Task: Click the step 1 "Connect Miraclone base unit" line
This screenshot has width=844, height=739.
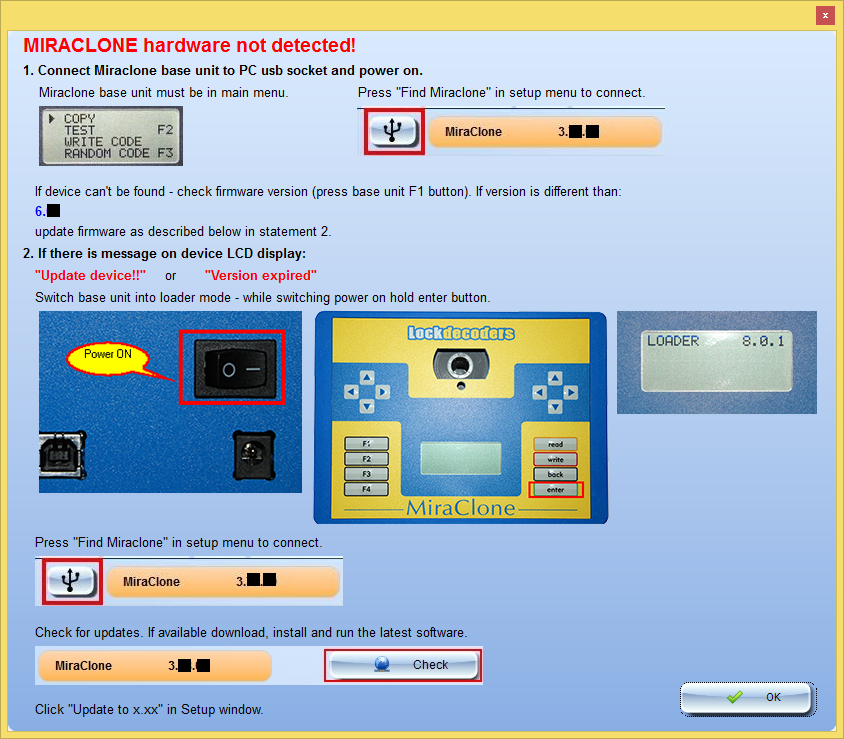Action: 223,71
